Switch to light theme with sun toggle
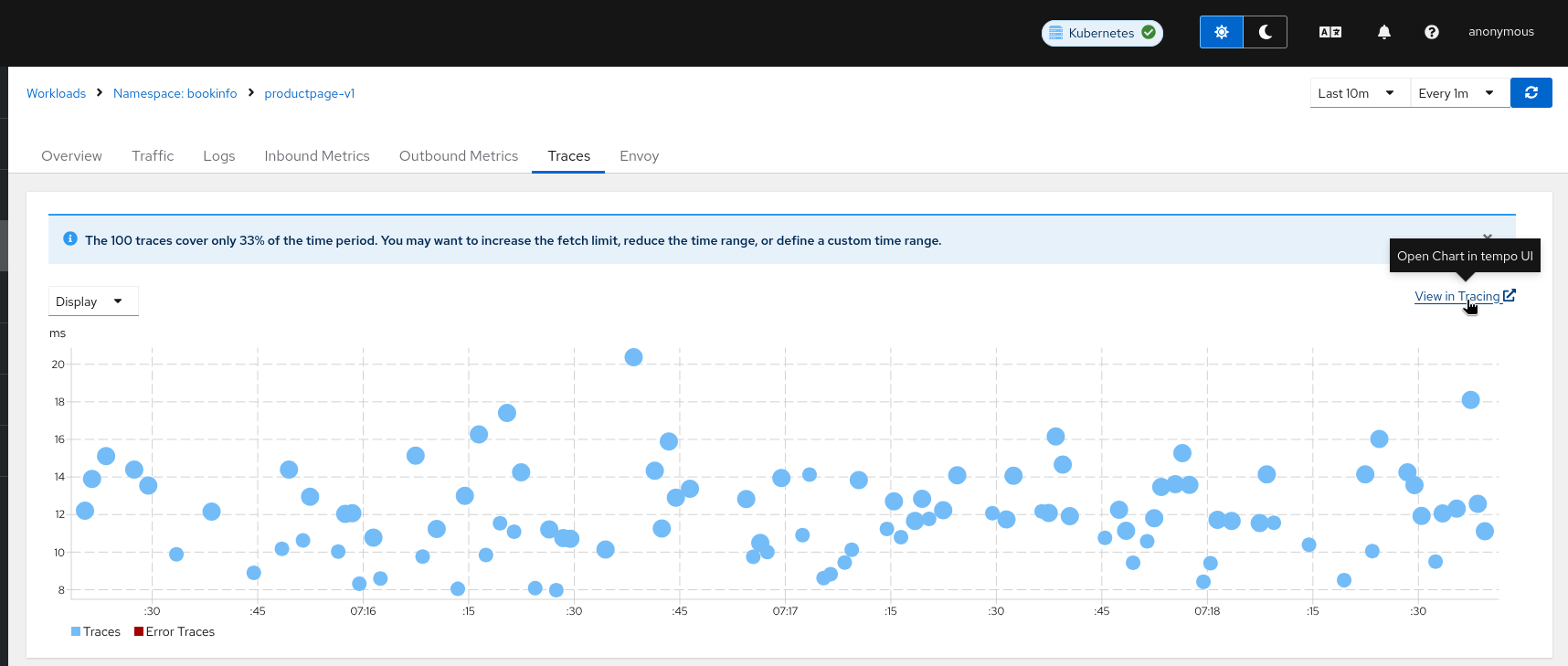The height and width of the screenshot is (666, 1568). [1221, 32]
